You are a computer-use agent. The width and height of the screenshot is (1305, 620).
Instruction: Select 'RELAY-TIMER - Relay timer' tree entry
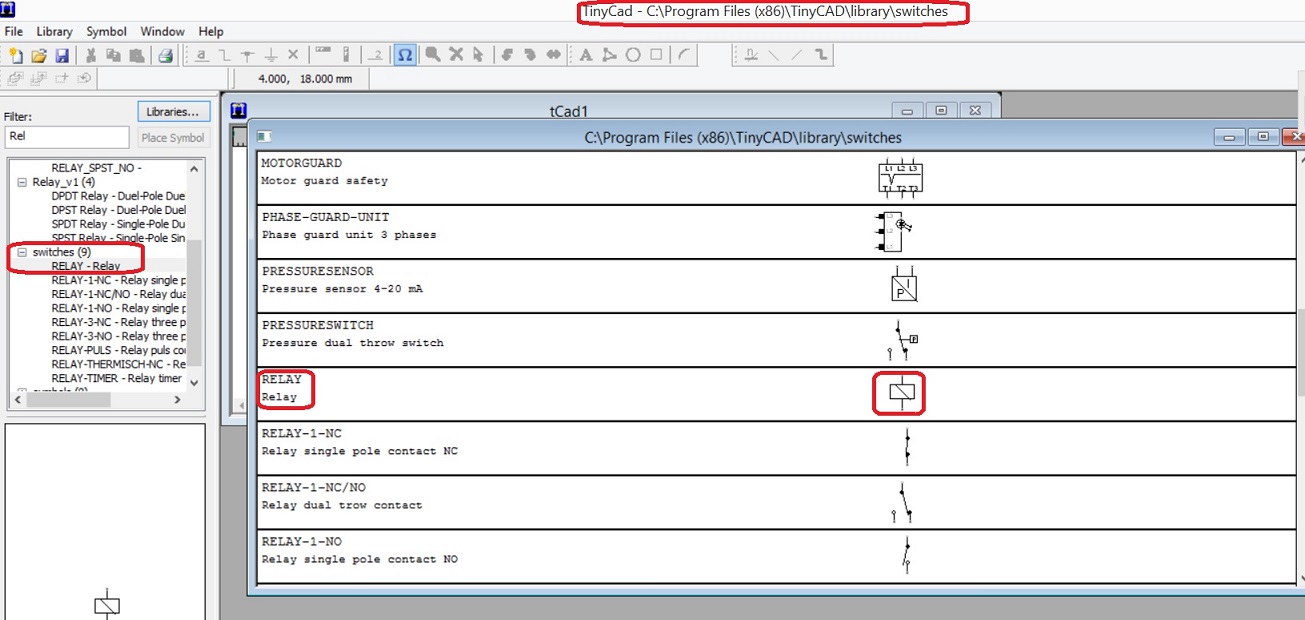[x=116, y=378]
